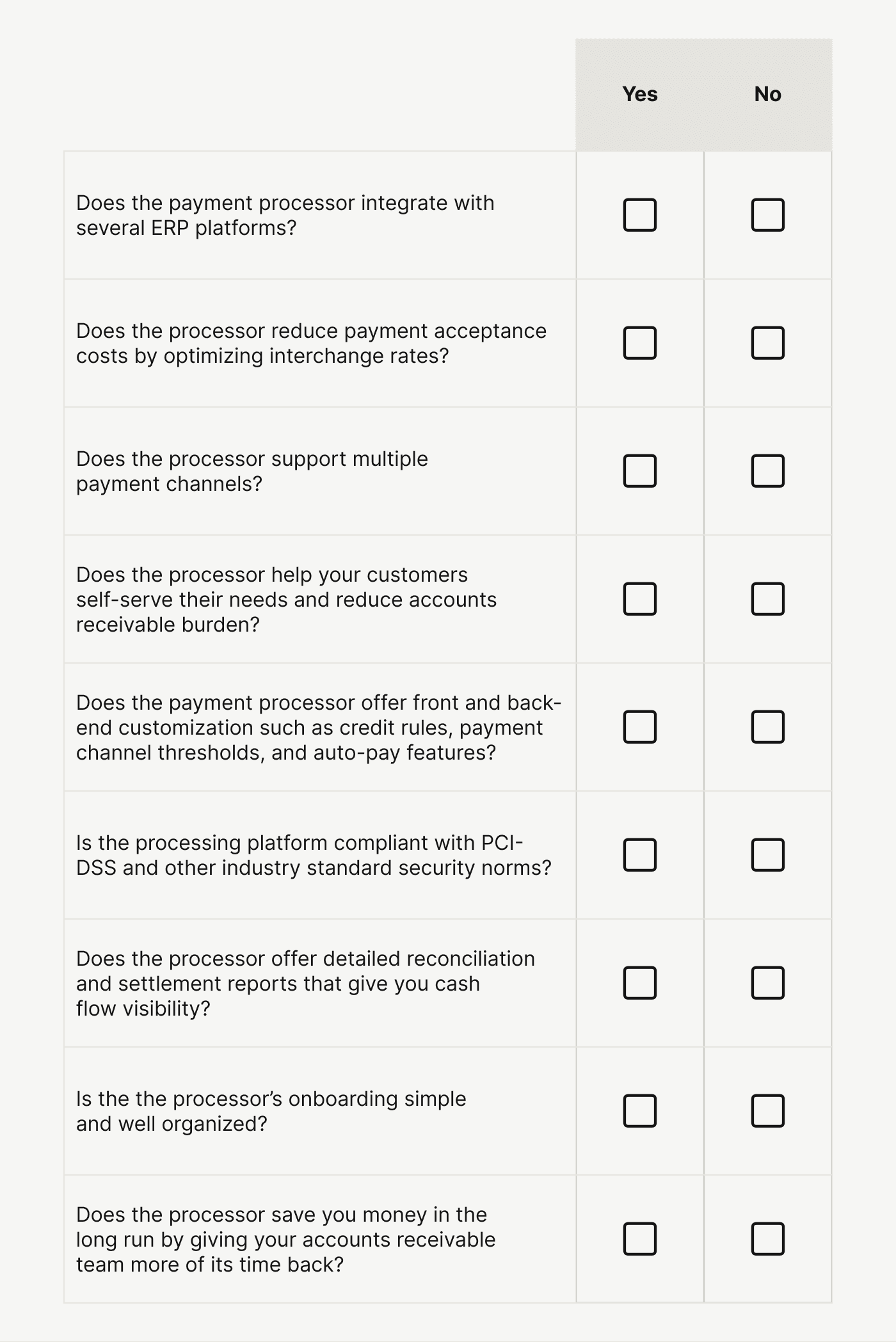Check Yes for saving money long run
The height and width of the screenshot is (1342, 896).
tap(640, 1239)
